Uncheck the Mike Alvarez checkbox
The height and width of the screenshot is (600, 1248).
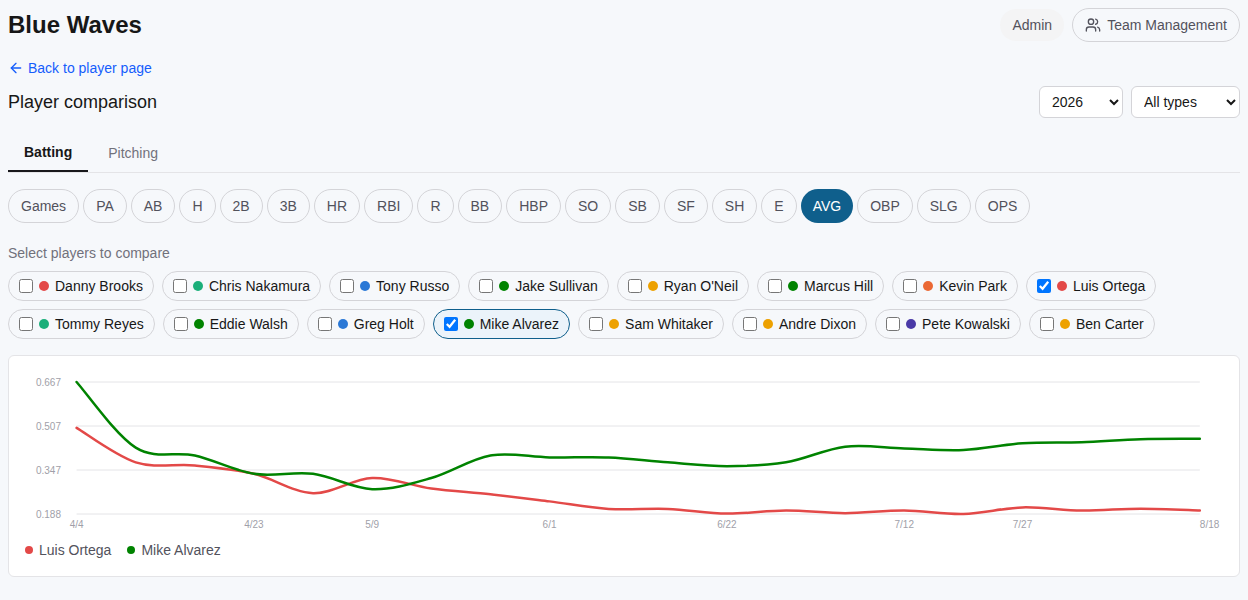tap(451, 324)
